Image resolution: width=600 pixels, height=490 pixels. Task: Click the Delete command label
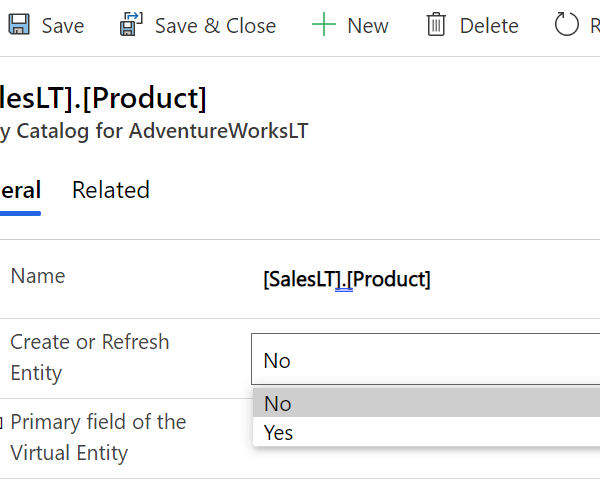489,26
